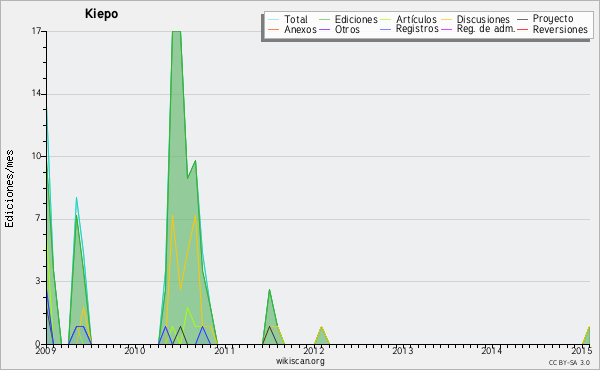Image resolution: width=600 pixels, height=370 pixels.
Task: Click the Ediciones/mes axis label
Action: tap(9, 189)
